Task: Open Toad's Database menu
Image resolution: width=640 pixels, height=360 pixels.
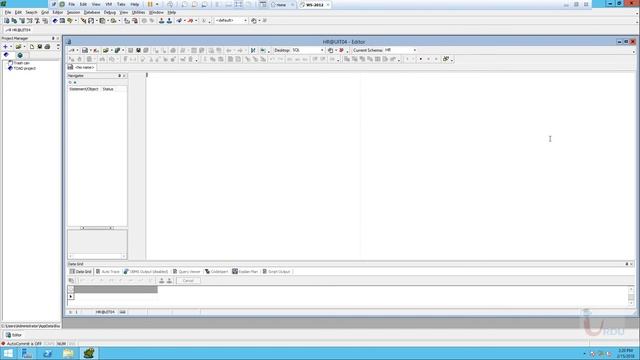Action: tap(92, 13)
